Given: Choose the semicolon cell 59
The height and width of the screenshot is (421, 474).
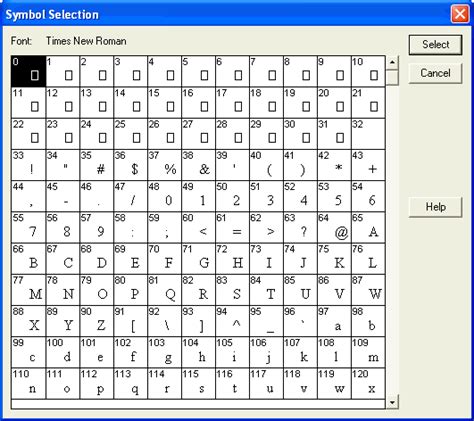Looking at the screenshot, I should pos(165,227).
